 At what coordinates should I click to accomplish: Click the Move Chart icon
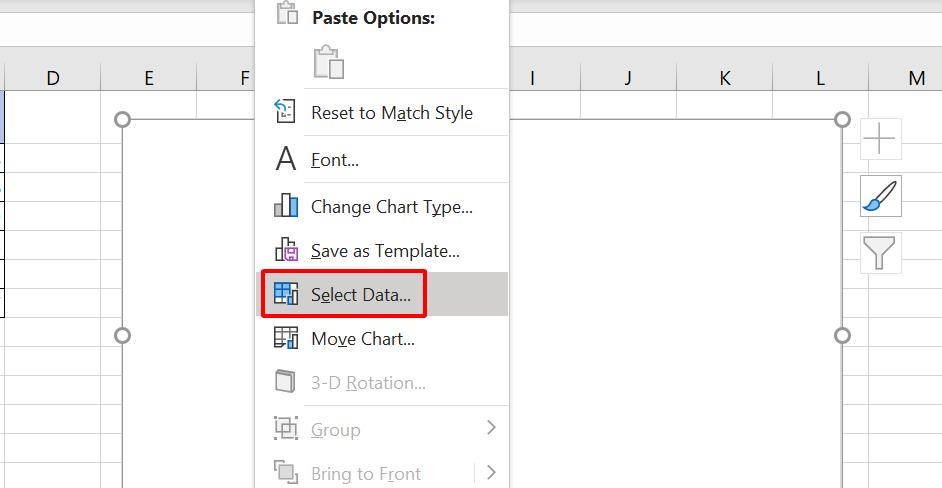pos(286,338)
